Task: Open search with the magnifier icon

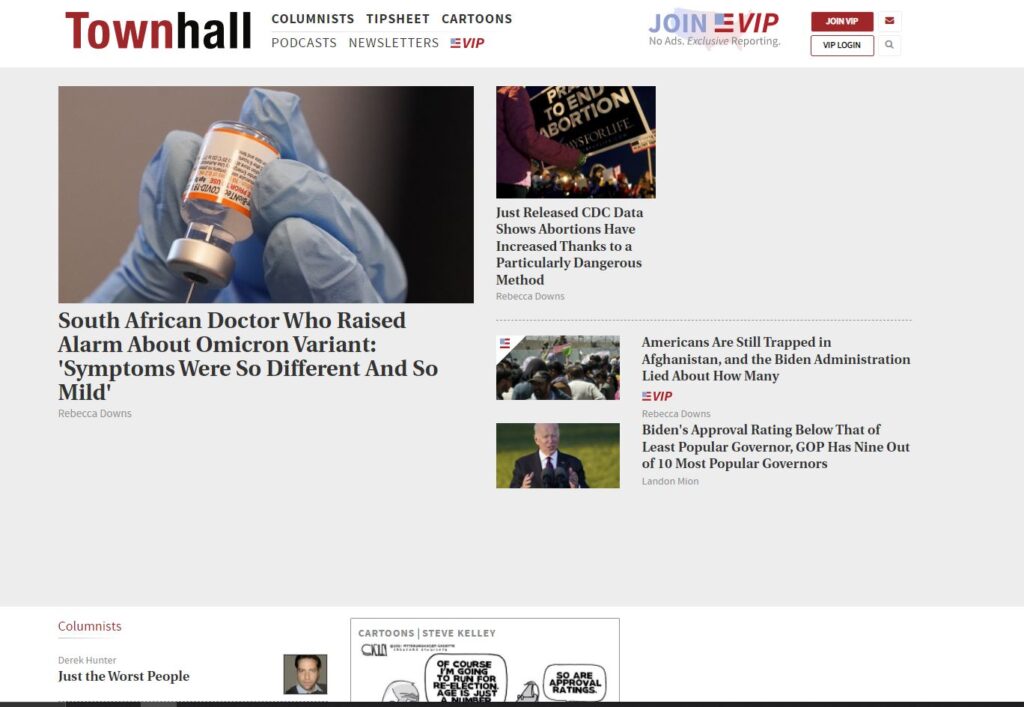Action: (x=889, y=45)
